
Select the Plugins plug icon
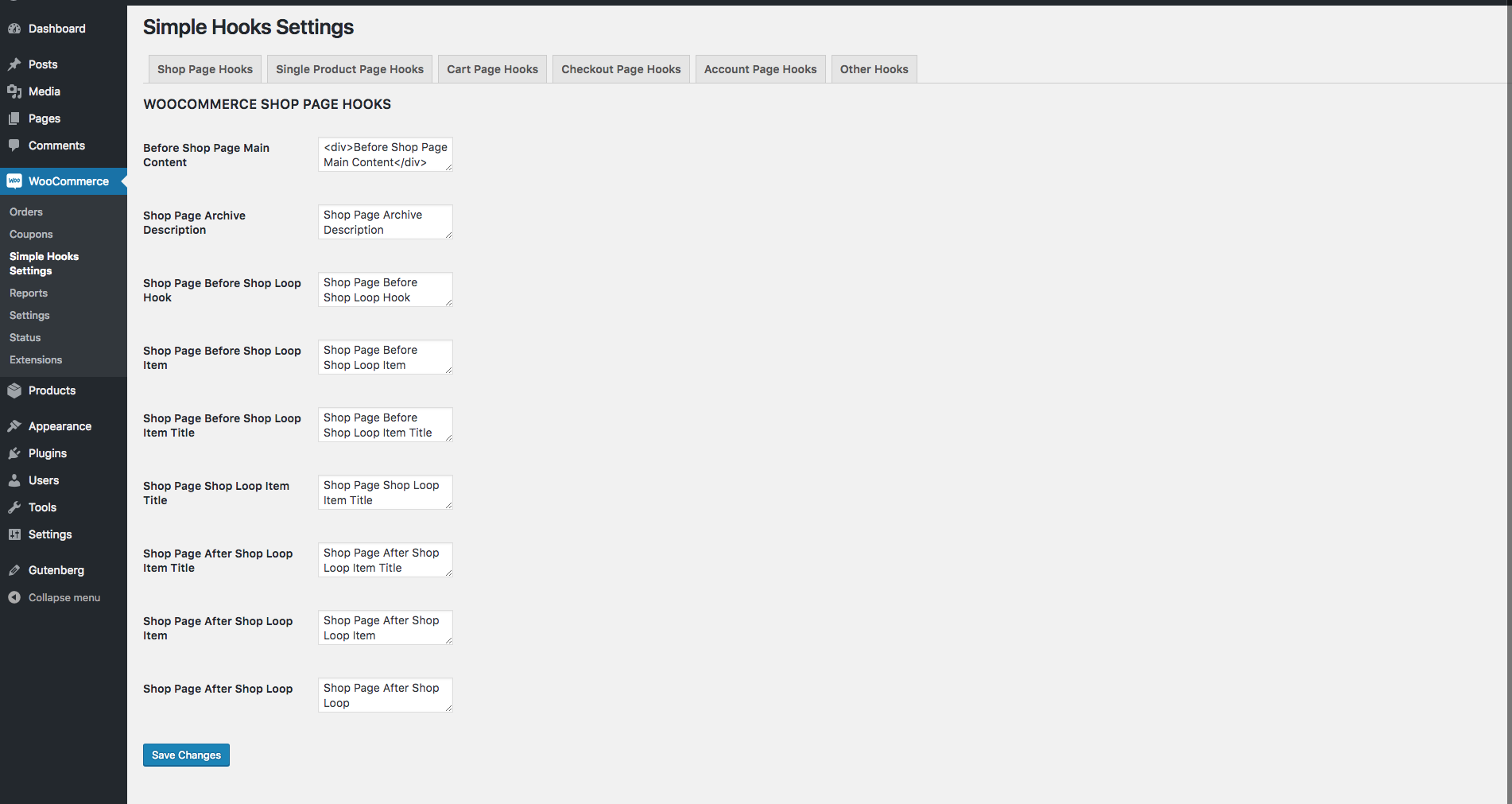click(14, 453)
